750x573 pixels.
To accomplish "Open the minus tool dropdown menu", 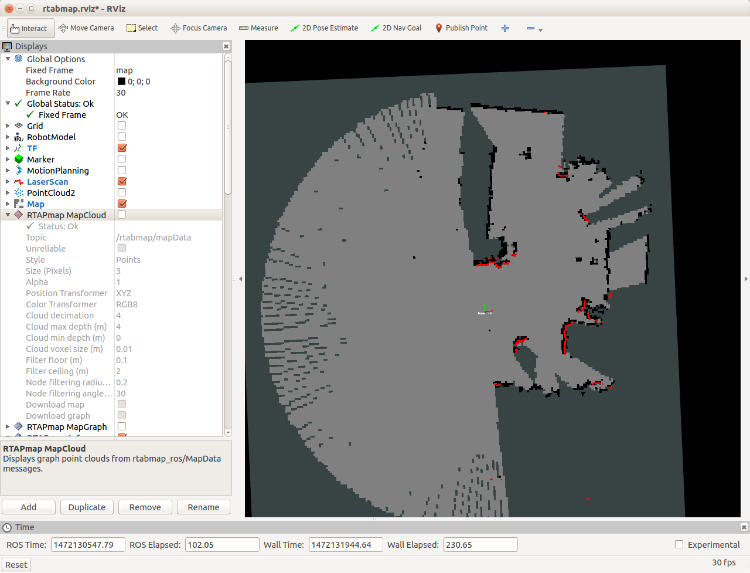I will pyautogui.click(x=534, y=29).
